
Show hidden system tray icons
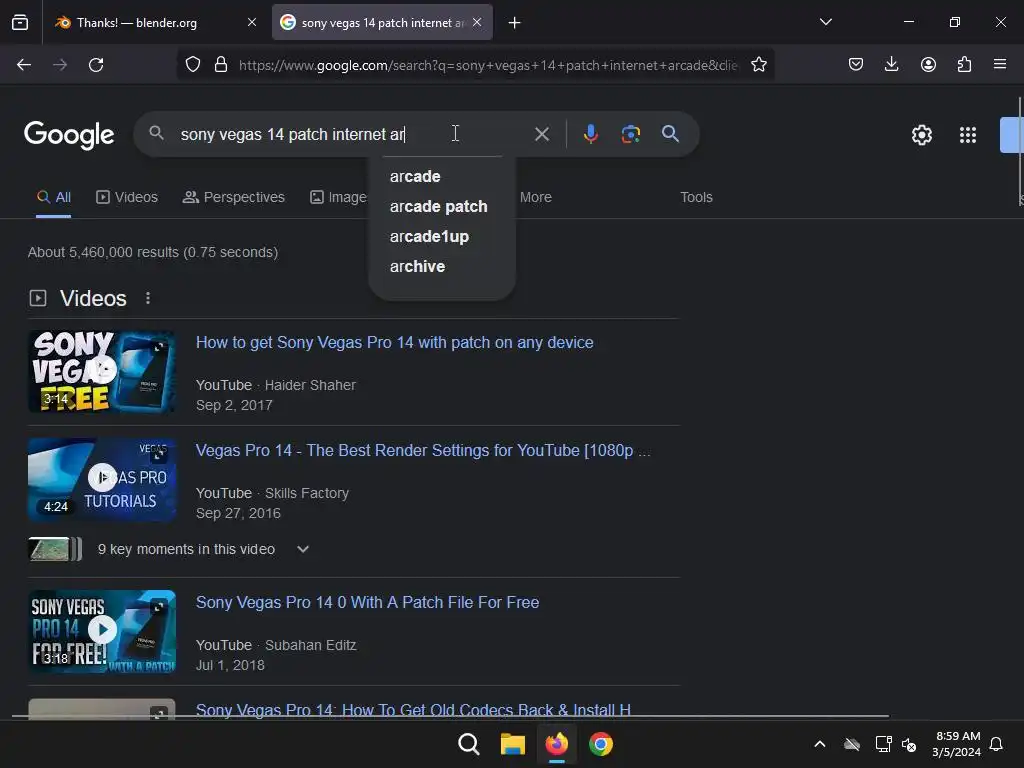(820, 744)
